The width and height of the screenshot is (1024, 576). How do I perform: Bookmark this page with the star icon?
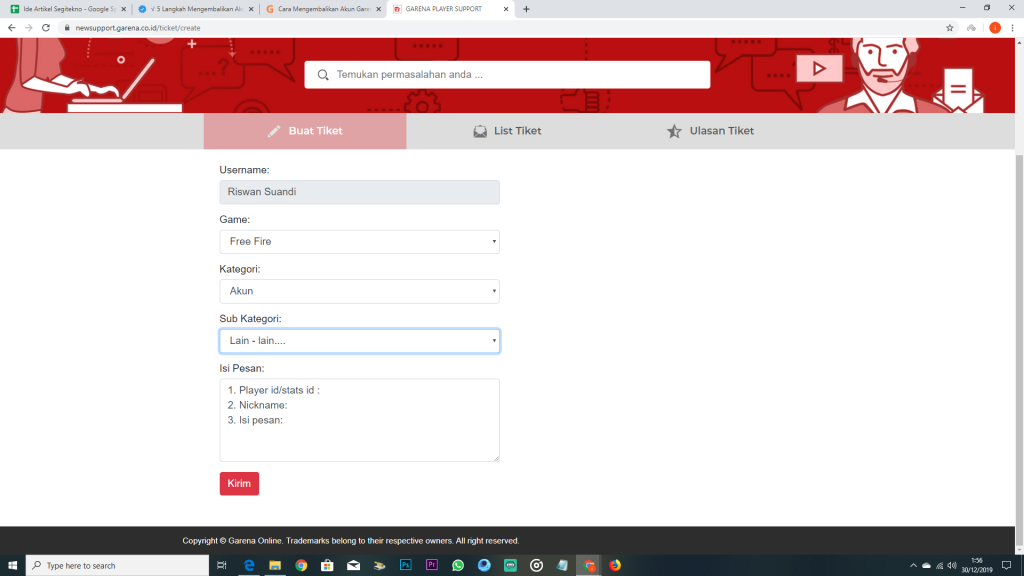click(950, 28)
